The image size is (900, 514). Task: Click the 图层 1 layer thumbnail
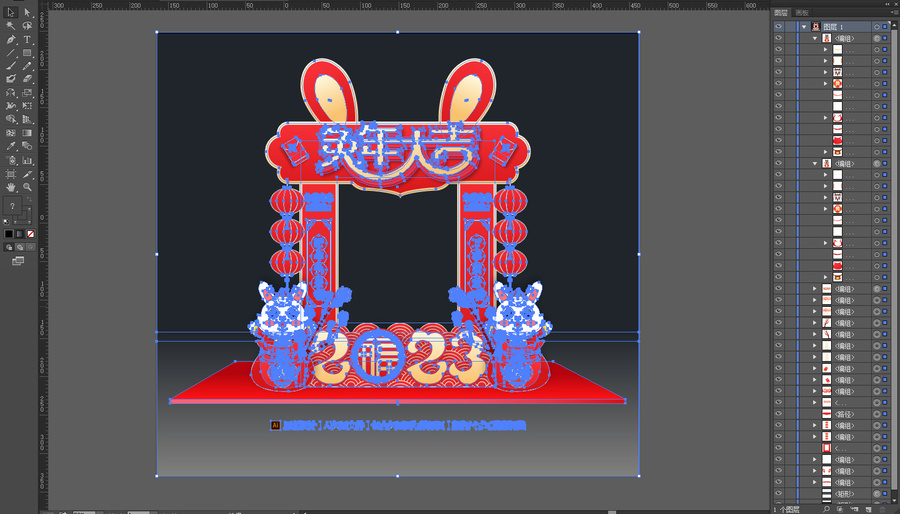click(x=816, y=27)
